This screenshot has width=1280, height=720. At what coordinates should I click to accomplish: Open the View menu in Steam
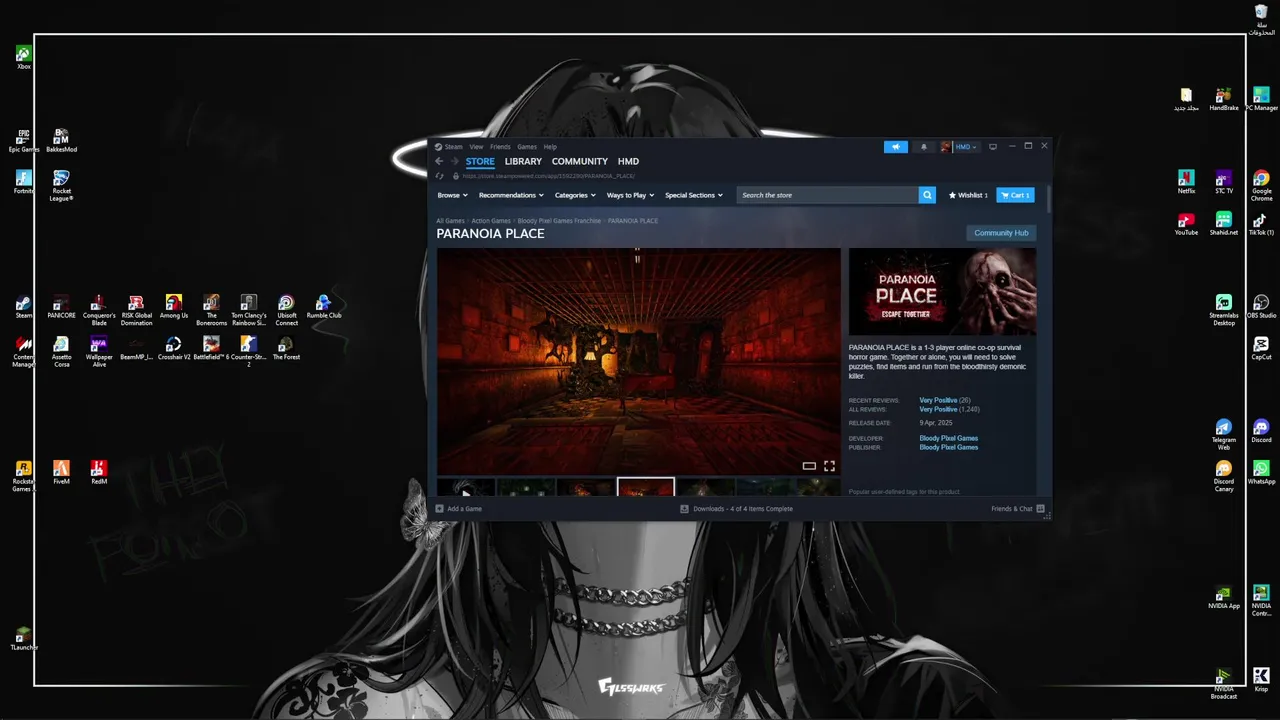[476, 147]
